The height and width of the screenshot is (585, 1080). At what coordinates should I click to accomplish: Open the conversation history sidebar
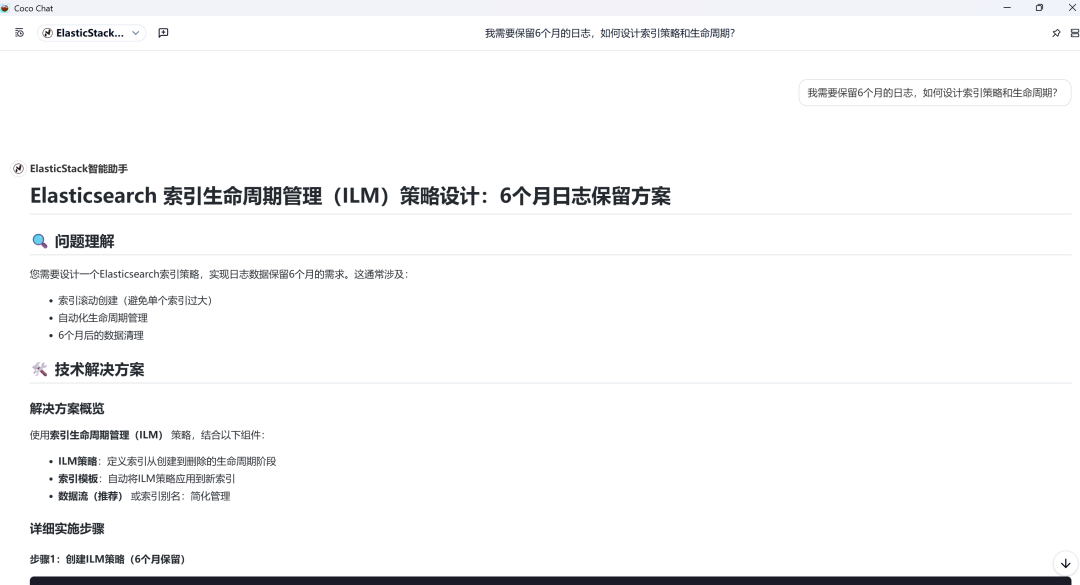(x=19, y=33)
